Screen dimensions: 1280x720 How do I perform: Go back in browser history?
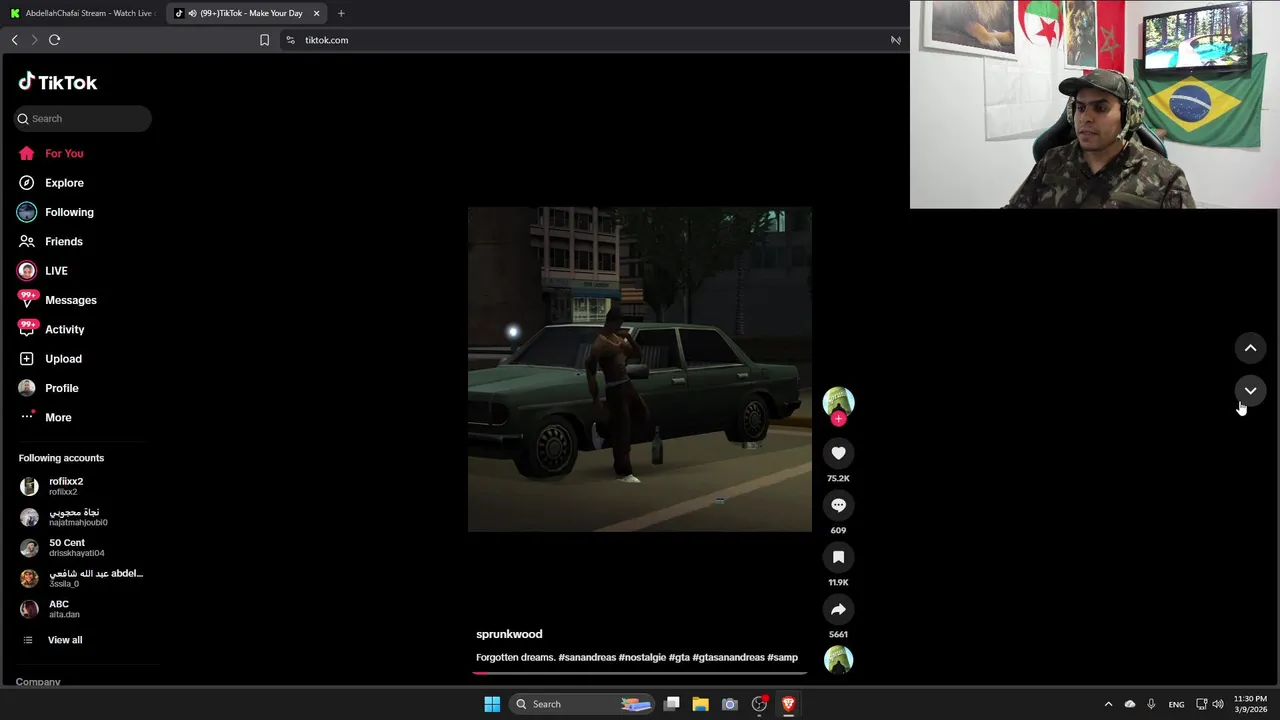14,40
